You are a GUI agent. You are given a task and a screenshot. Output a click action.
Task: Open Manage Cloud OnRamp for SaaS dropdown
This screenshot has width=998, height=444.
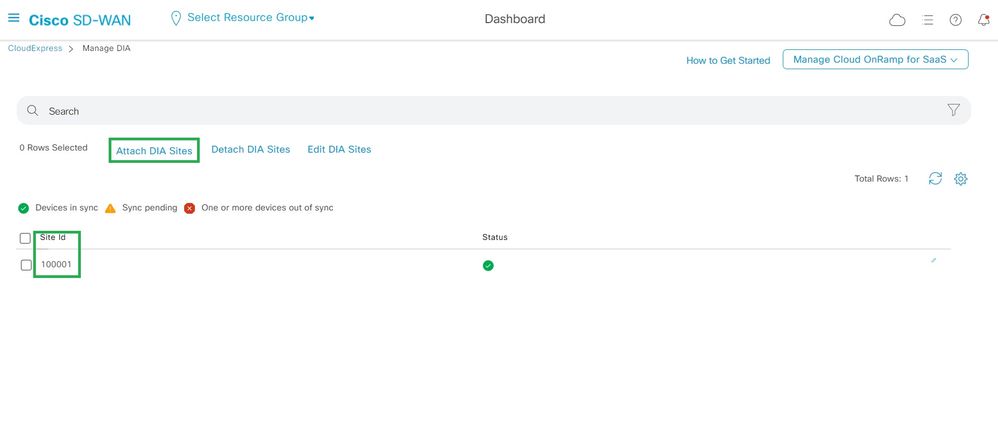pyautogui.click(x=875, y=60)
